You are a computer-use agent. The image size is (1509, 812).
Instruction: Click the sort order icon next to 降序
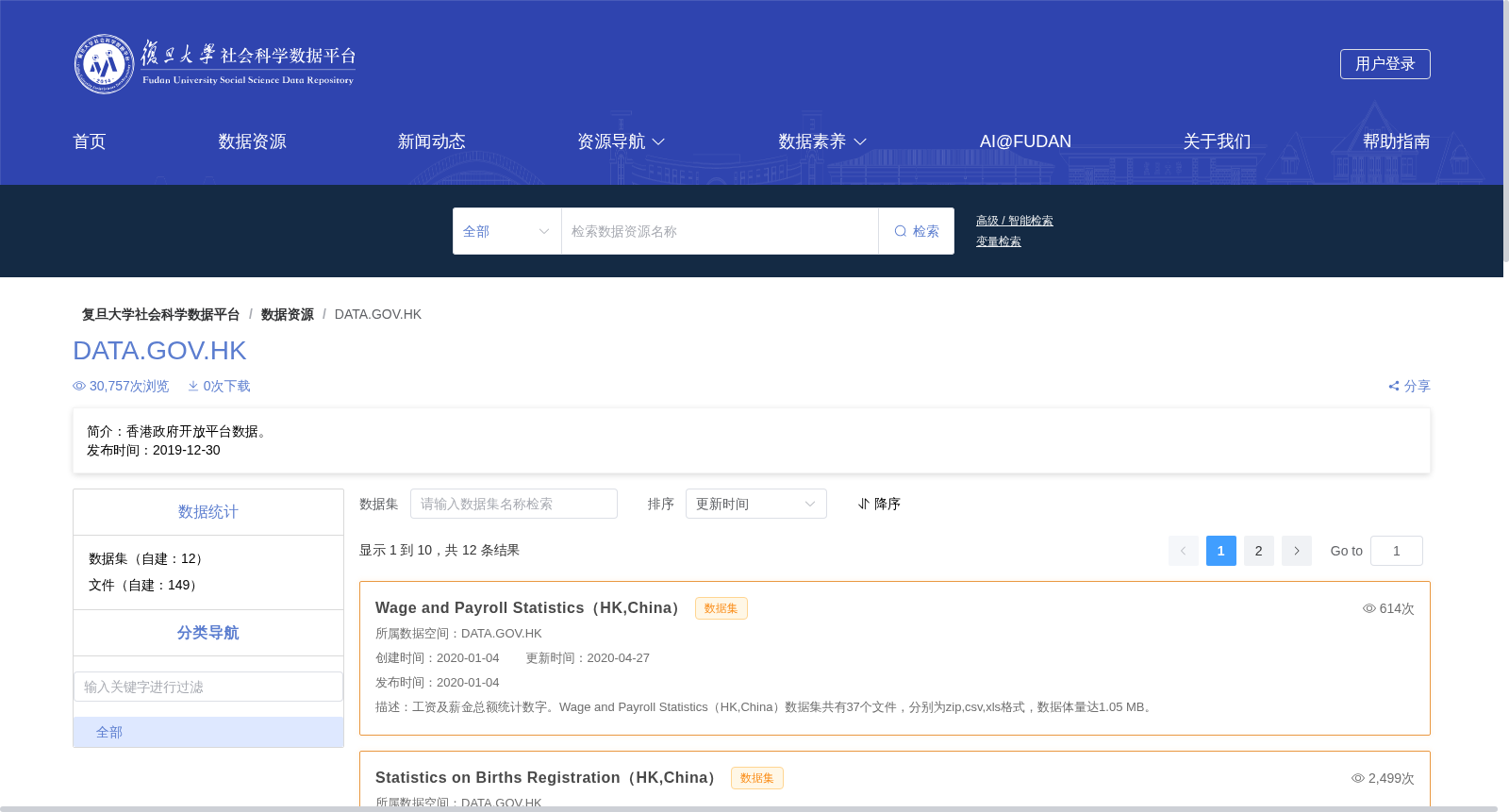(864, 504)
